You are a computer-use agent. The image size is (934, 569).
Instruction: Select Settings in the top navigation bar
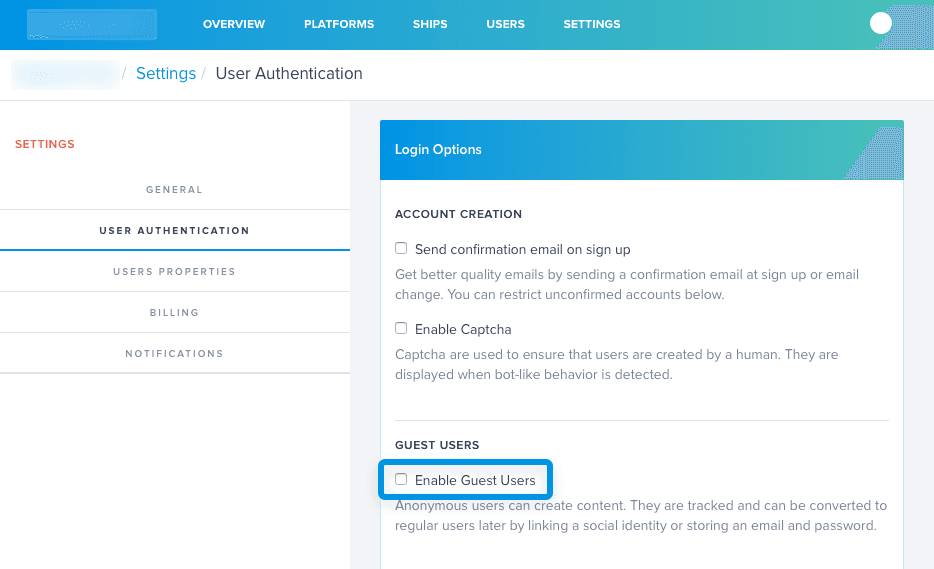[x=592, y=24]
